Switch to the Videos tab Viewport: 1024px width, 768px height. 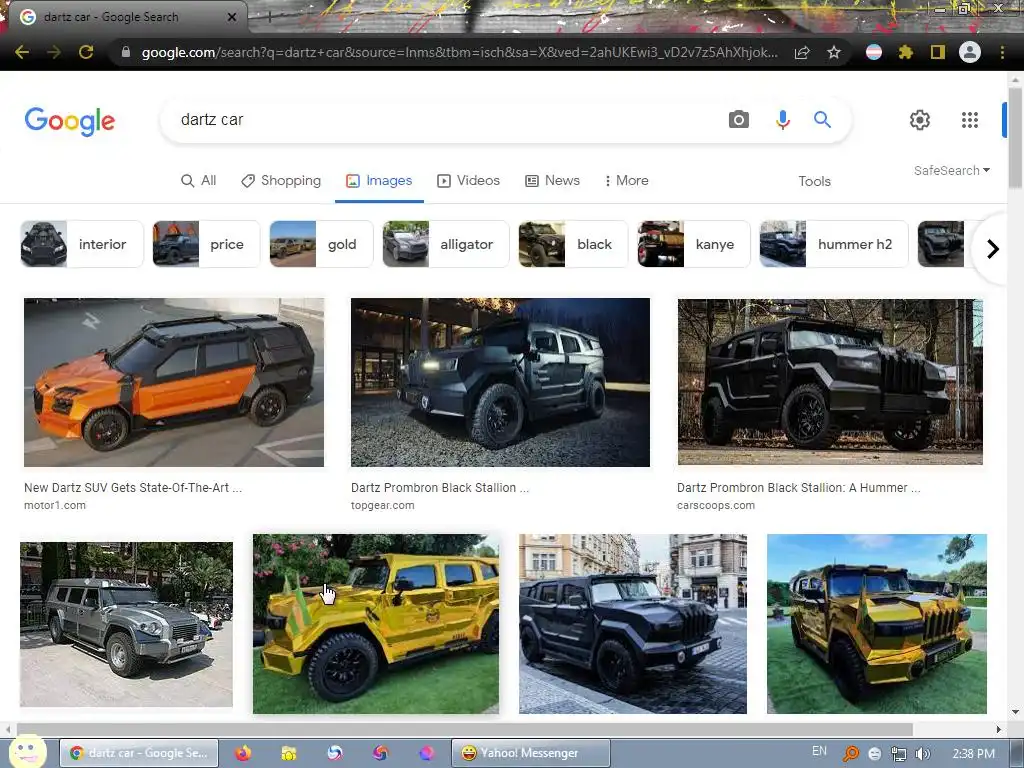(468, 181)
